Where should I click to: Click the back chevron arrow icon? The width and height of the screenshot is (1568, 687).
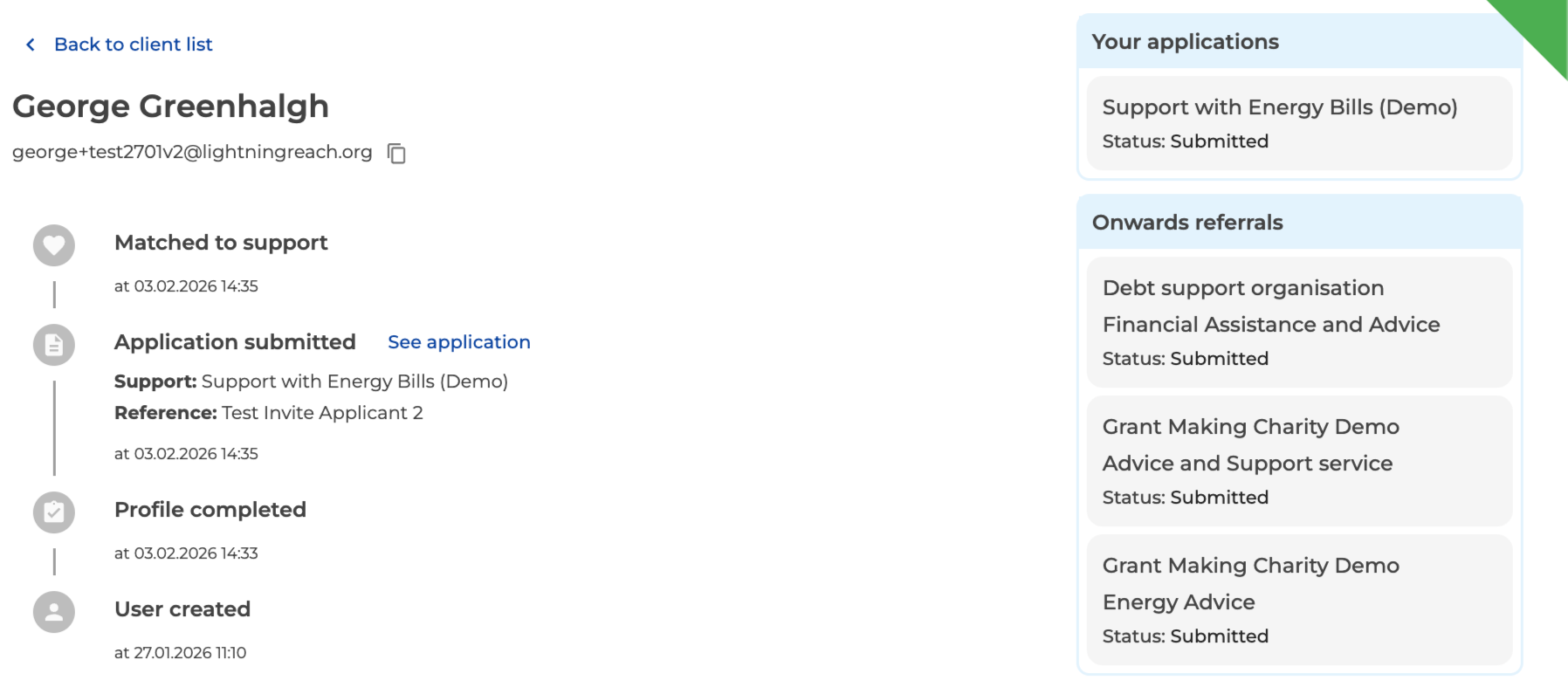31,45
